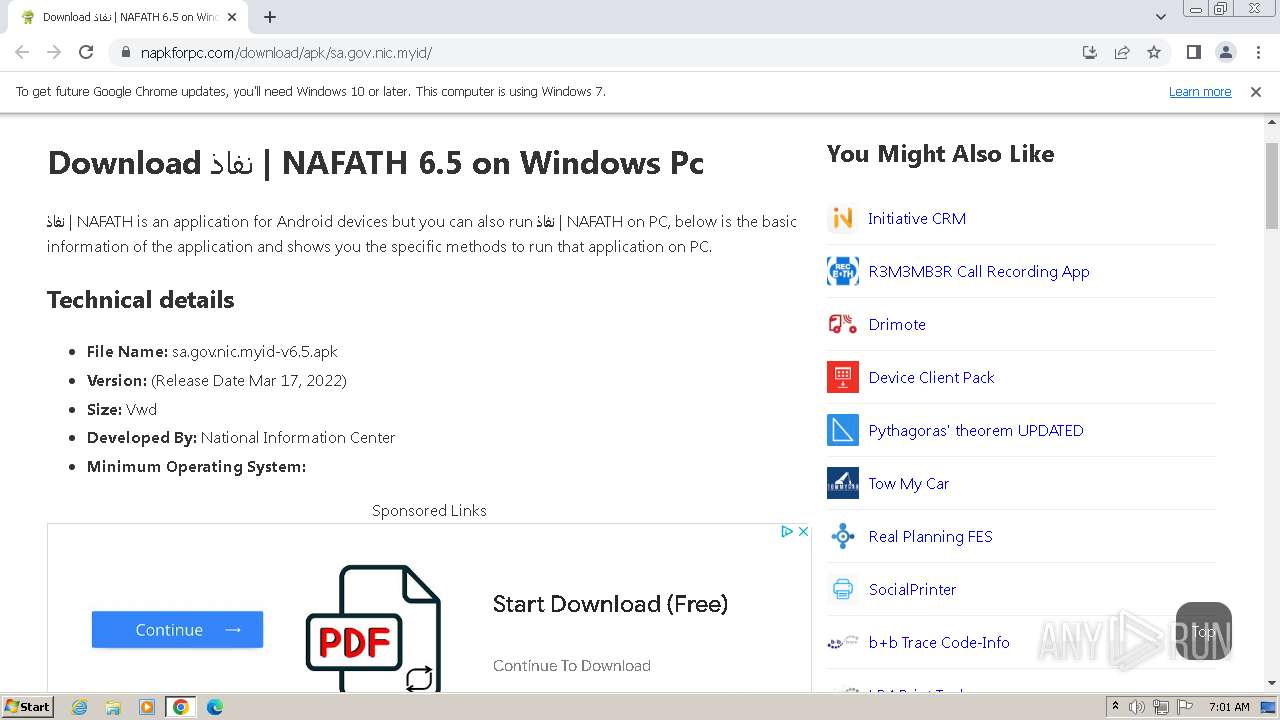This screenshot has height=720, width=1280.
Task: Click the address bar URL field
Action: coord(600,52)
